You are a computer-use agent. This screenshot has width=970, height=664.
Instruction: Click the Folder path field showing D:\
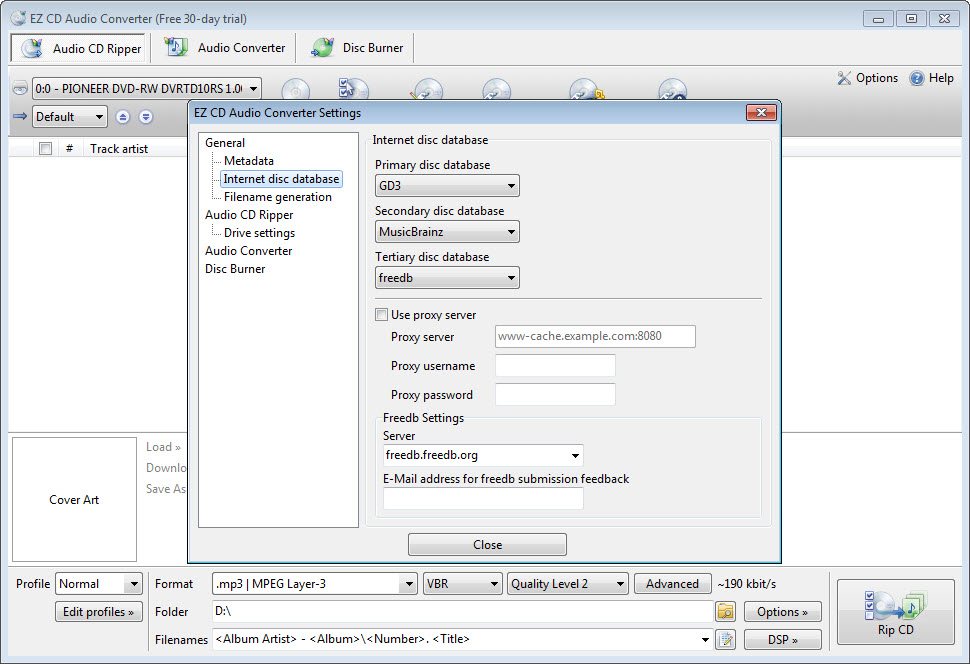[x=462, y=611]
